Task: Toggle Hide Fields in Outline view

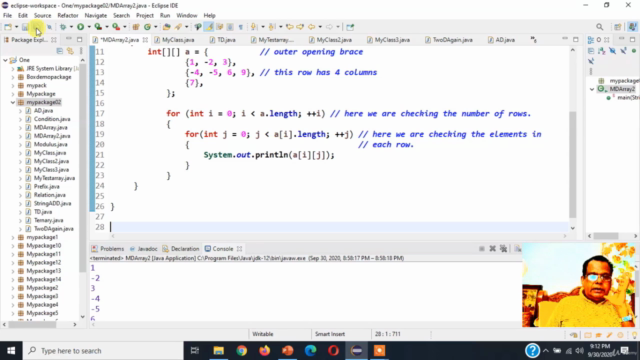Action: (613, 51)
